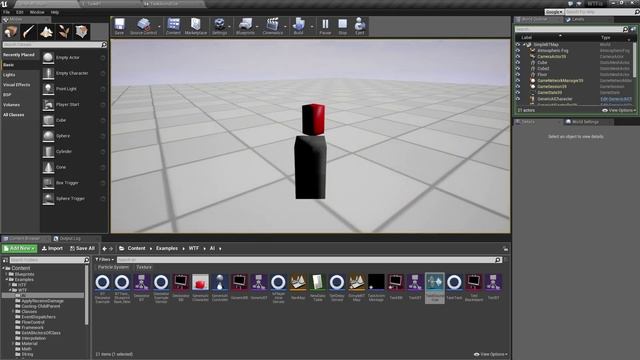Pick the Cylinder primitive icon
Image resolution: width=640 pixels, height=360 pixels.
[48, 152]
